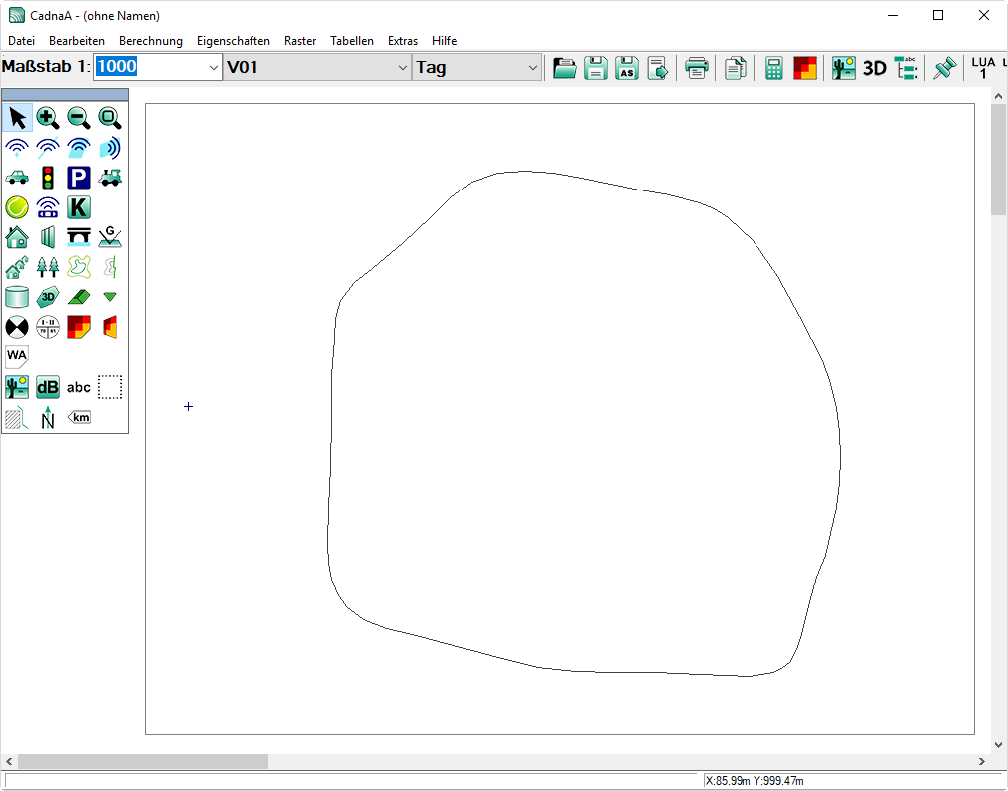The height and width of the screenshot is (791, 1008).
Task: Select the foliage trees tool
Action: click(x=48, y=267)
